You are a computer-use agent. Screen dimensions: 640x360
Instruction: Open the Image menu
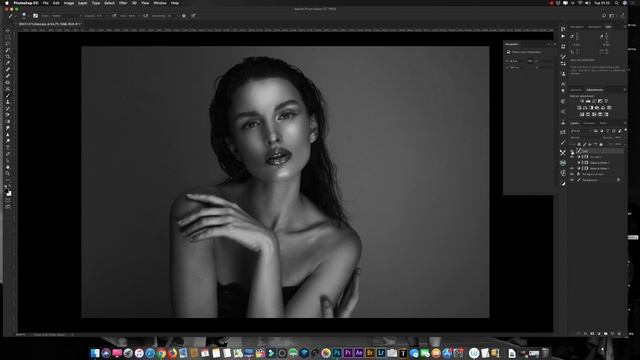69,3
